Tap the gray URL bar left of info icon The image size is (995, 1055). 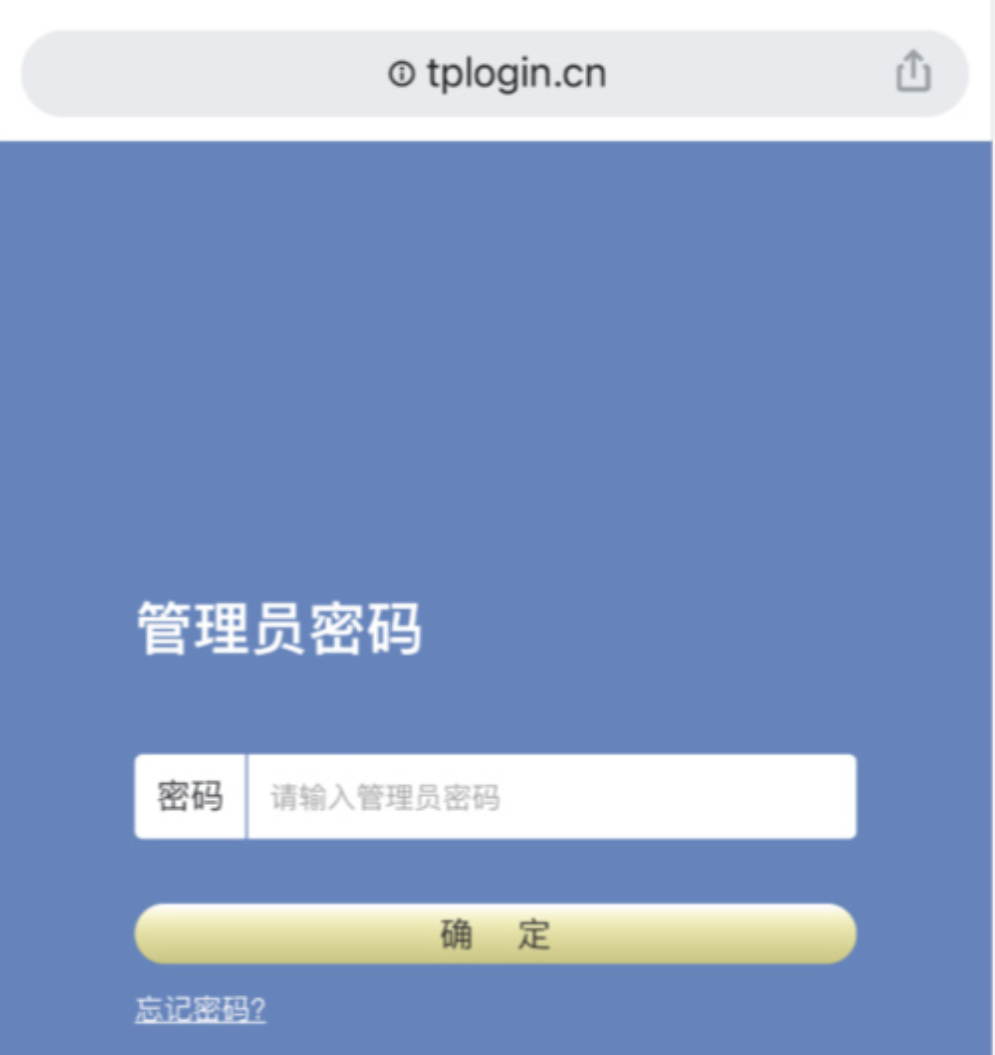202,73
